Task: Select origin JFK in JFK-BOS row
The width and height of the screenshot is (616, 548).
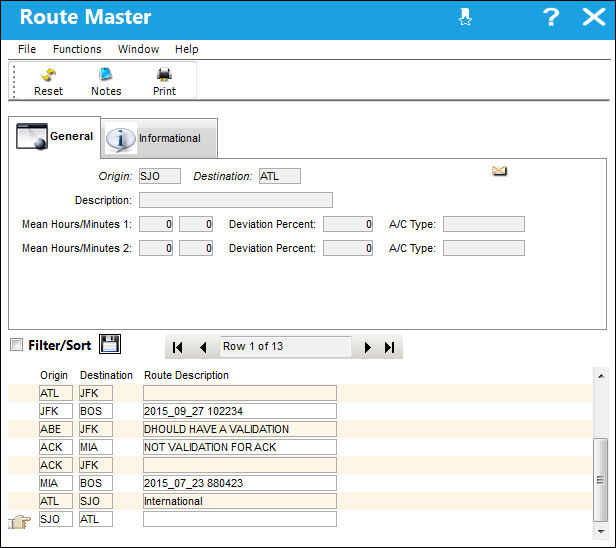Action: [56, 411]
